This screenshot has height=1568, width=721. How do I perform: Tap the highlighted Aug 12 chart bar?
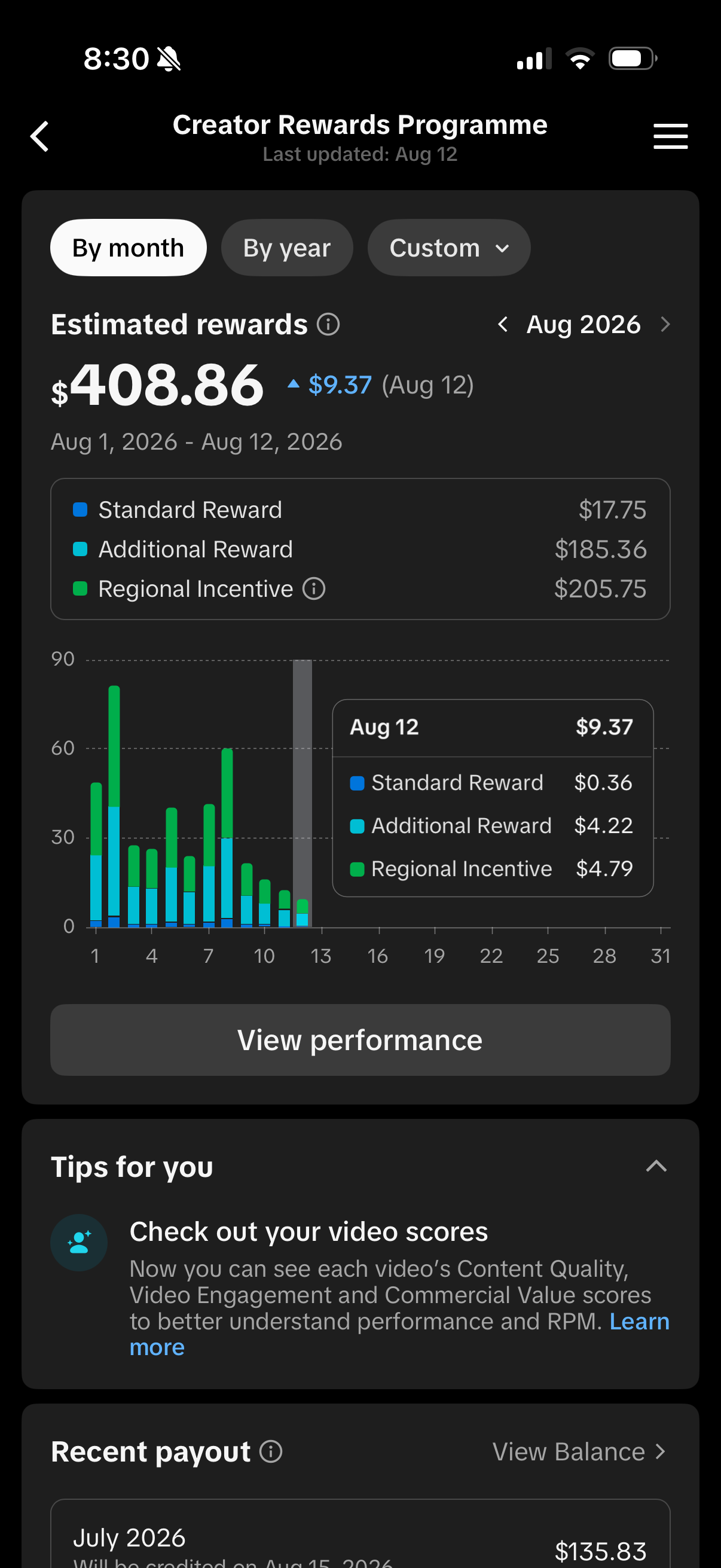[x=302, y=793]
